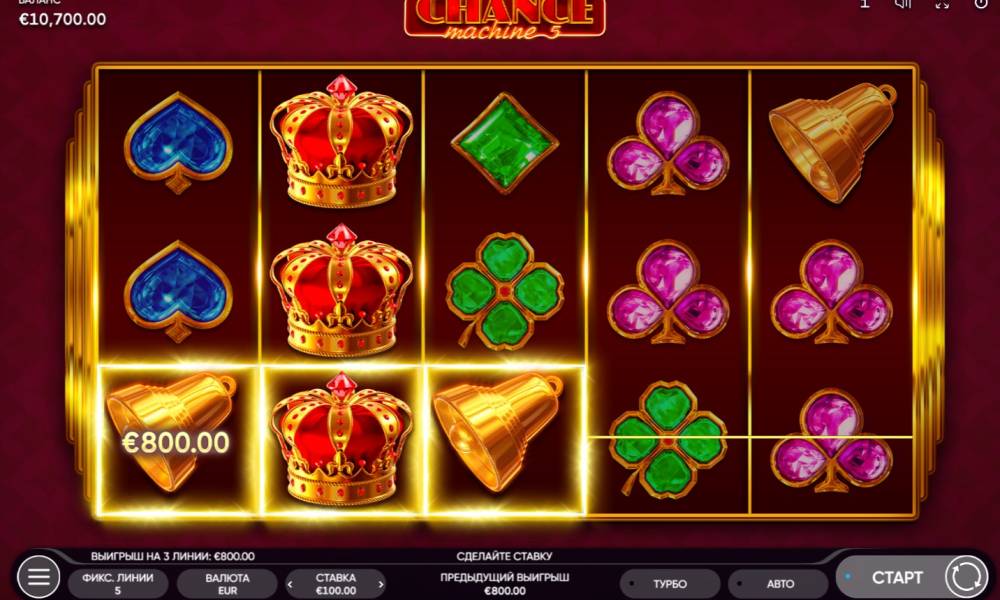
Task: Start a spin with the СТАРТ button
Action: 897,578
